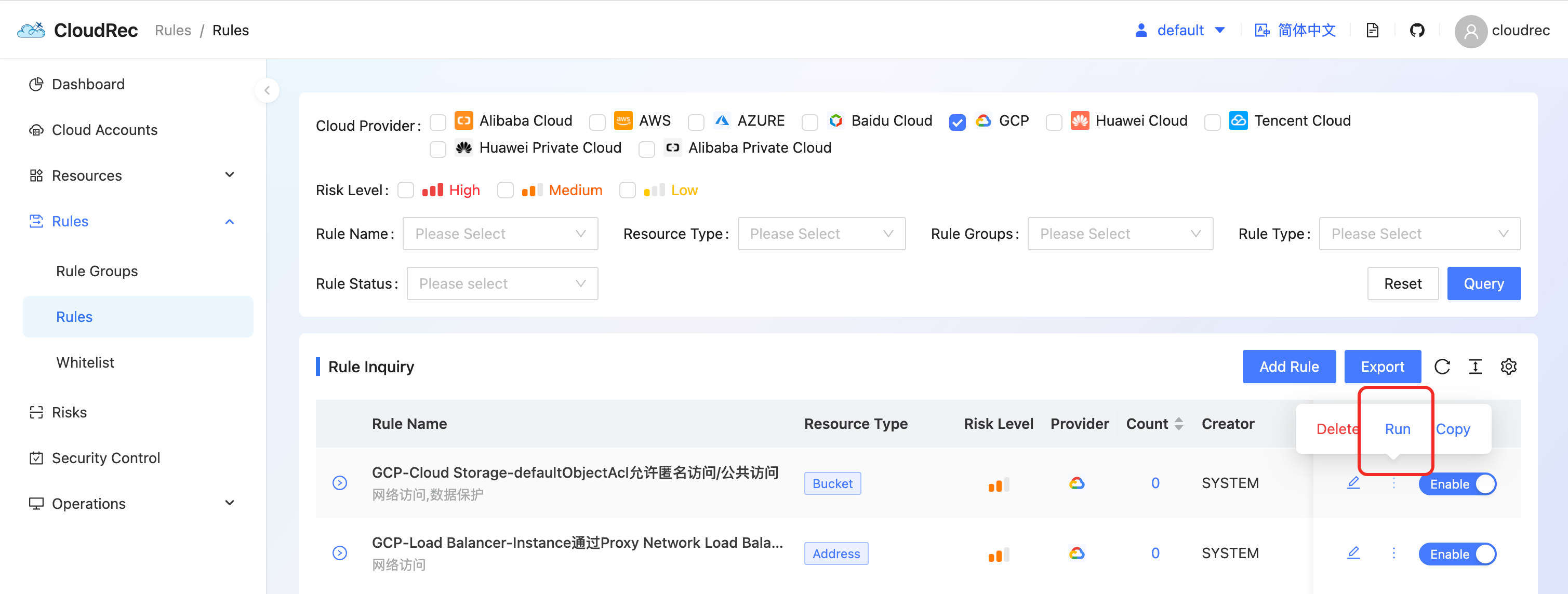Click the Security Control sidebar icon
Image resolution: width=1568 pixels, height=594 pixels.
(36, 457)
